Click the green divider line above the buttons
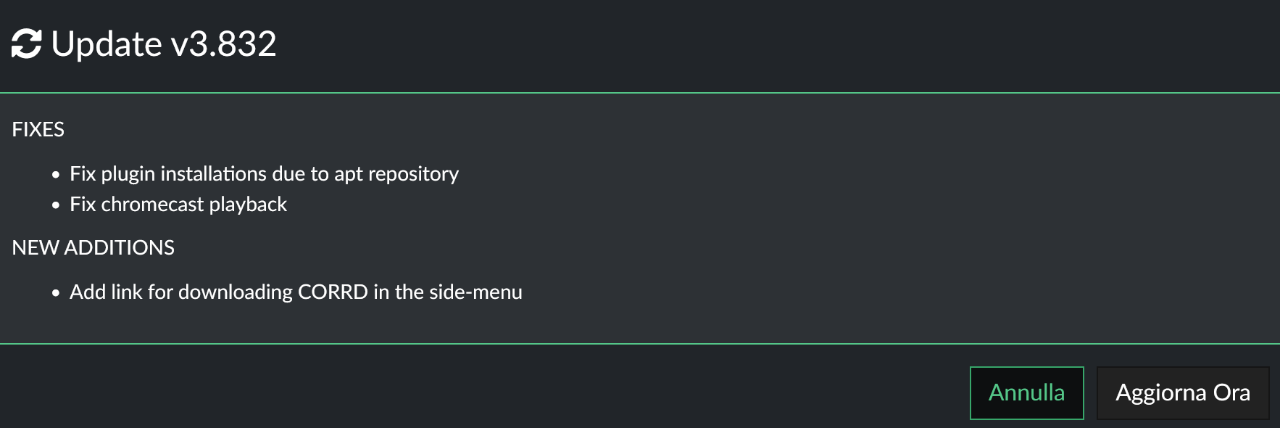Screen dimensions: 1280x428 click(x=640, y=344)
